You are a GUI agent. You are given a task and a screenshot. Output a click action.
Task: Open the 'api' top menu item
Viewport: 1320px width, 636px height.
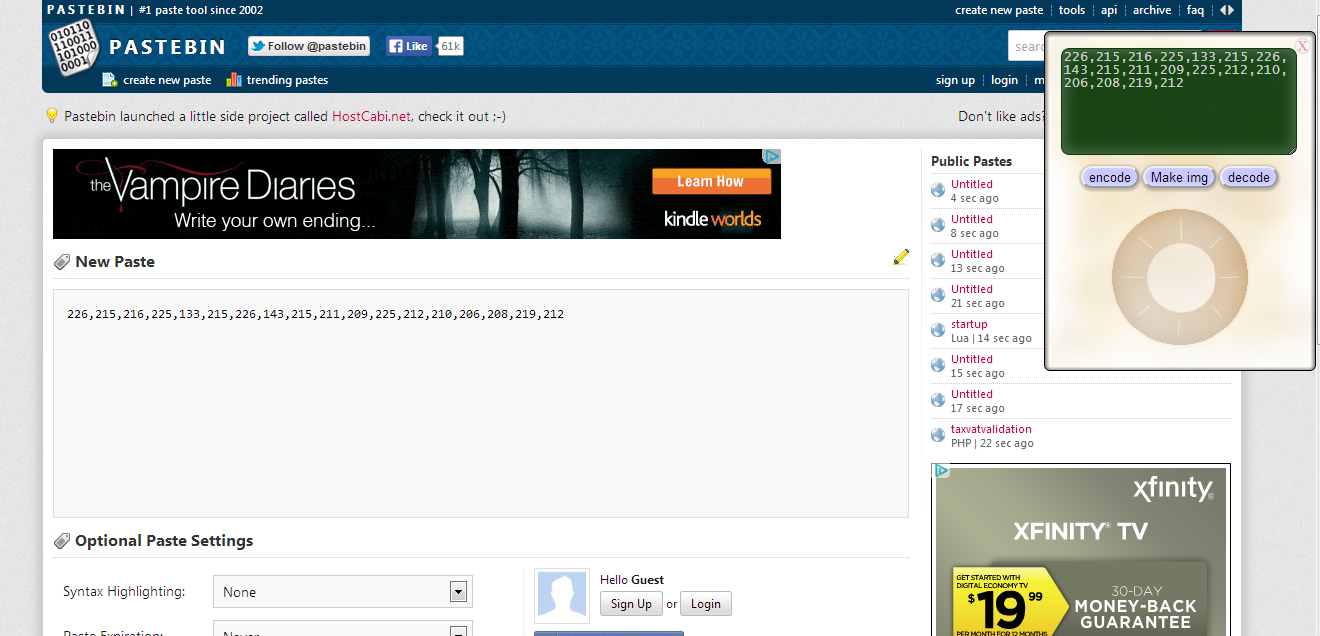point(1109,10)
